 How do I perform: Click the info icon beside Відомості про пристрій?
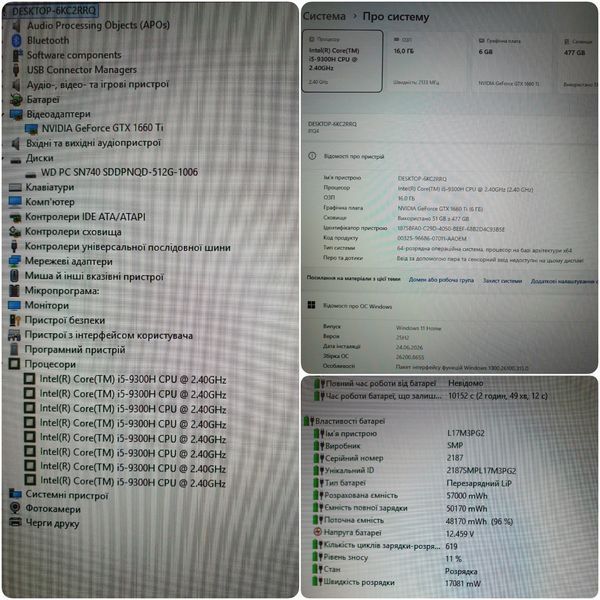[x=312, y=156]
